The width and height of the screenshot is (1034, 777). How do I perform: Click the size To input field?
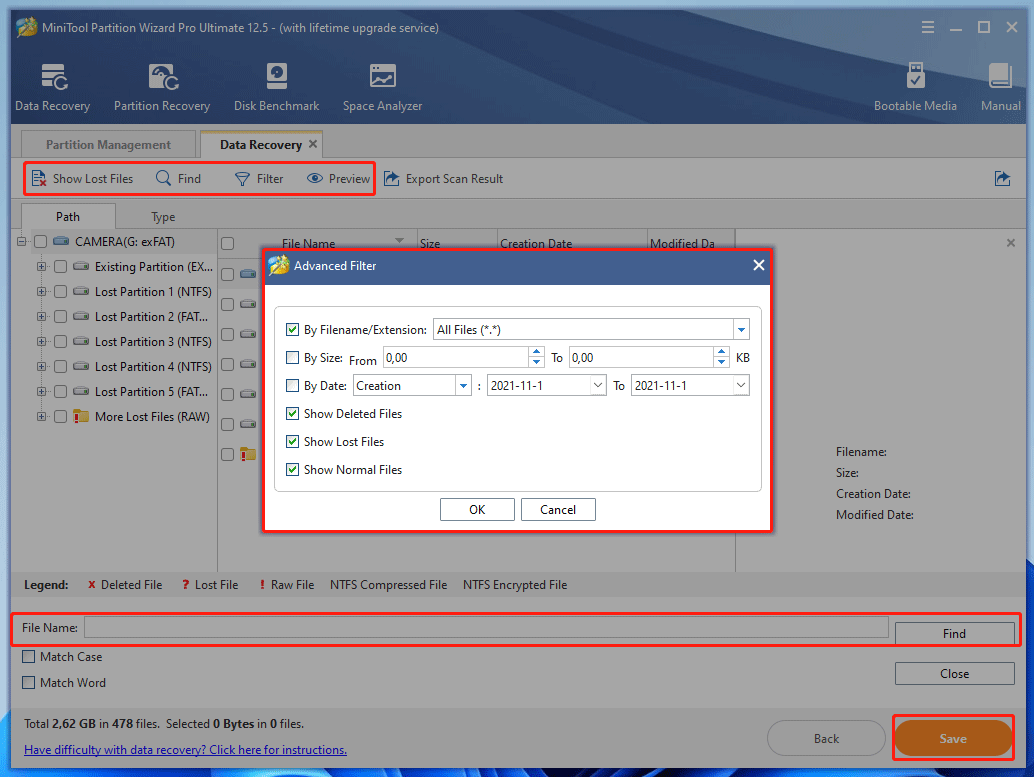(x=641, y=357)
